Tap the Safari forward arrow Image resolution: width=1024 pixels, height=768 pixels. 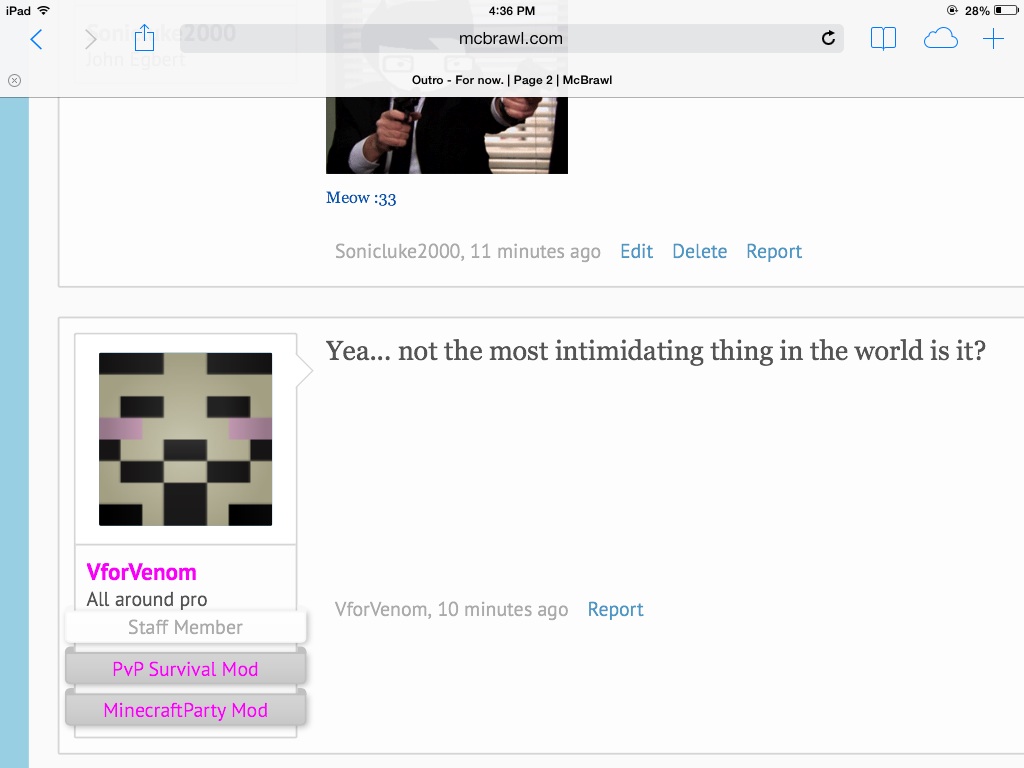[x=91, y=39]
